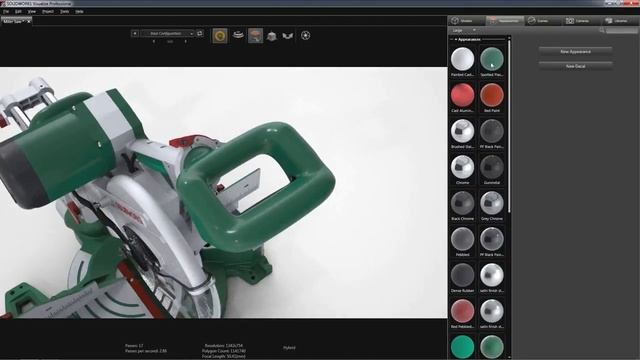Select the solid teal green sphere
This screenshot has width=640, height=360.
click(462, 347)
